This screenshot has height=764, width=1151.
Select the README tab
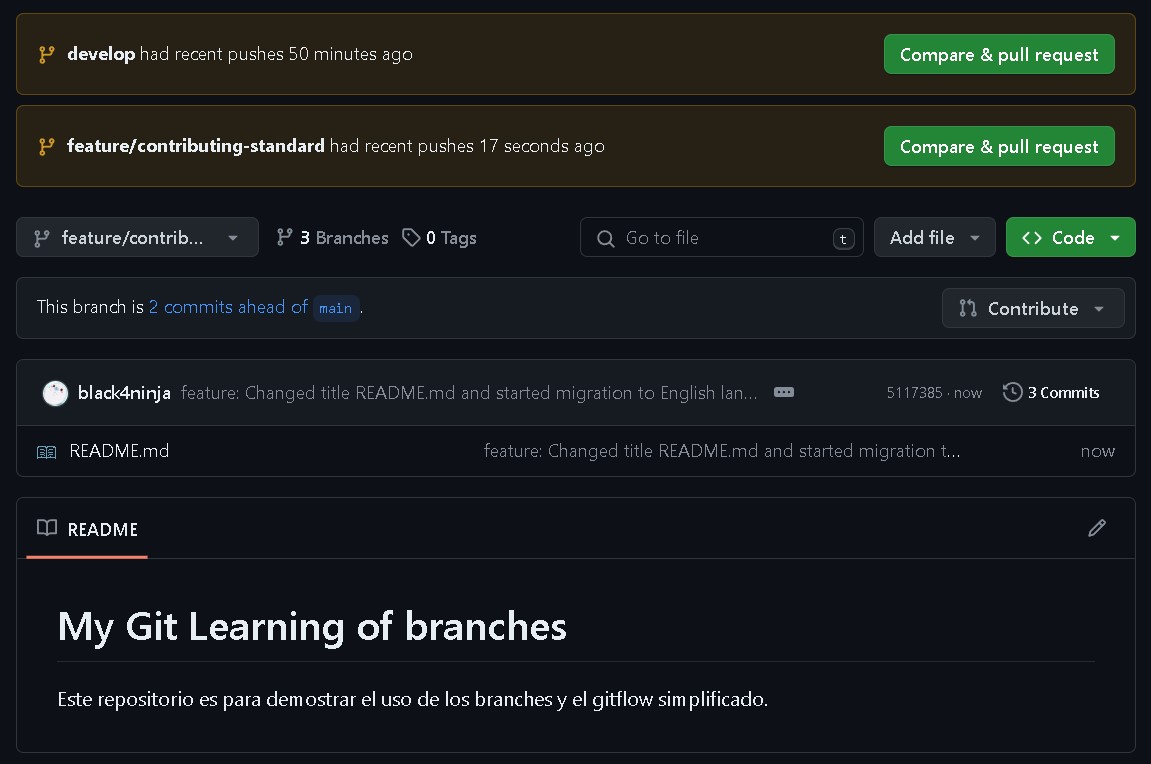(x=88, y=529)
